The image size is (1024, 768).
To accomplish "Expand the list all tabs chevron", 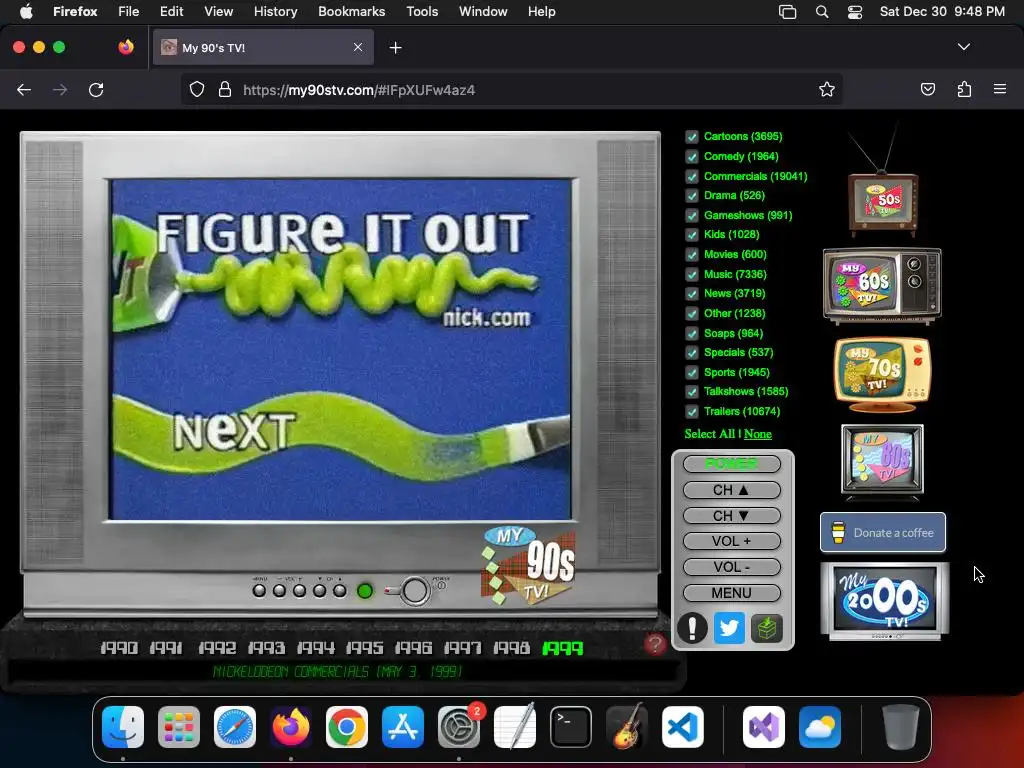I will [964, 47].
